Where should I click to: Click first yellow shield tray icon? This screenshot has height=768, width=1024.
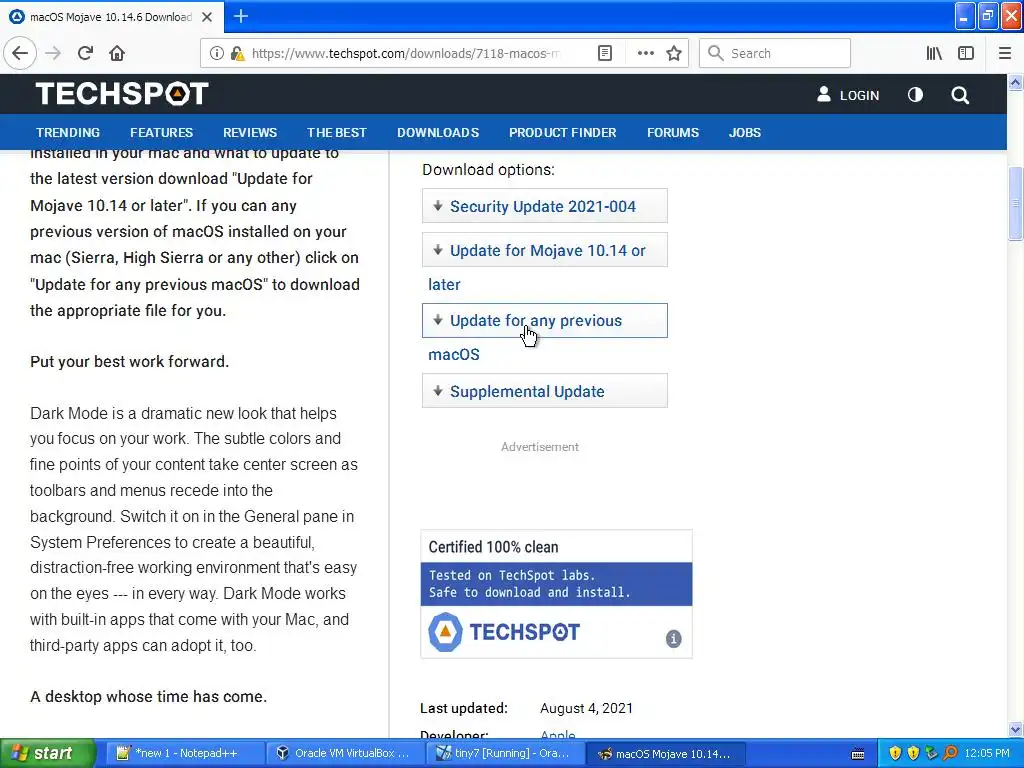click(895, 753)
